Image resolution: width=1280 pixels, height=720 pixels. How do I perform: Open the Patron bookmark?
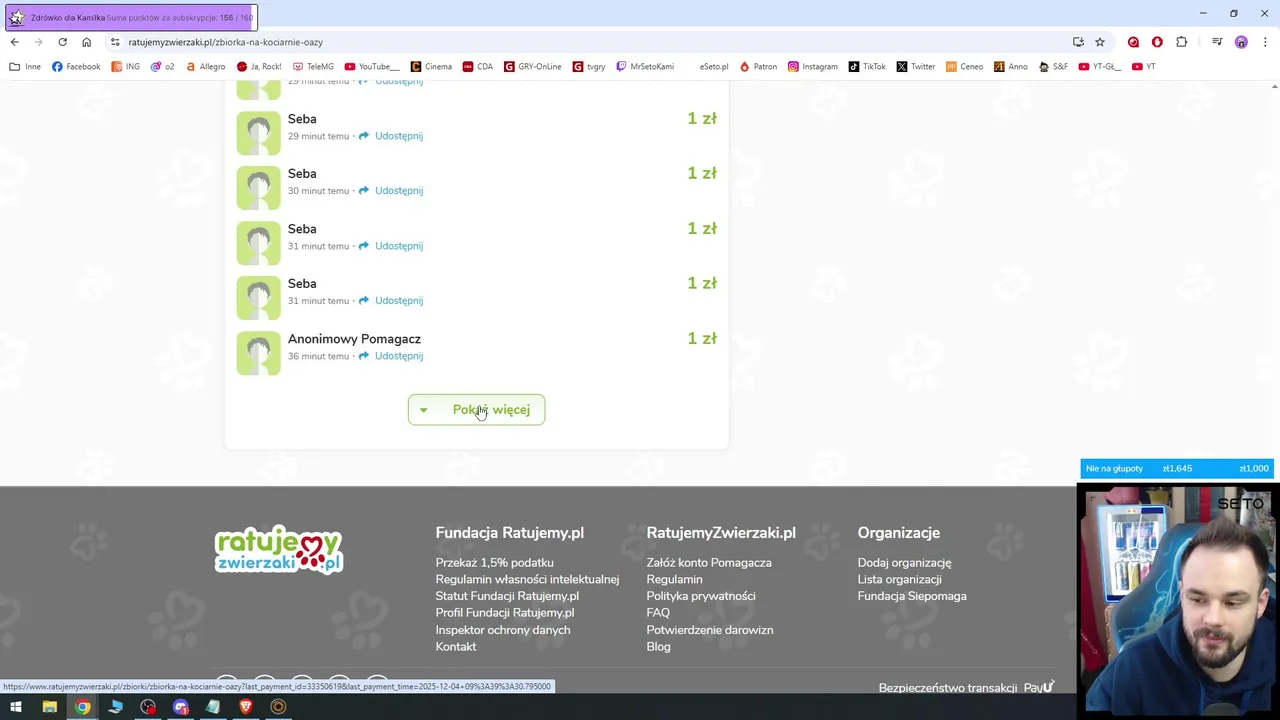758,67
